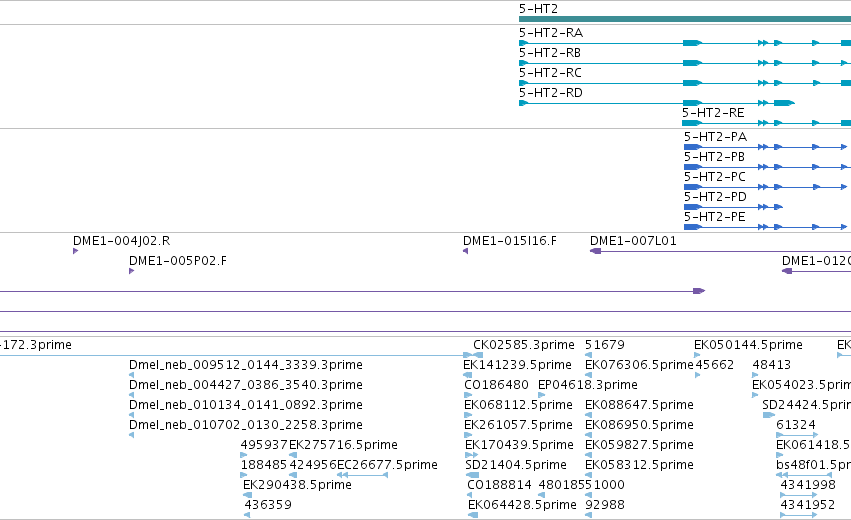Screen dimensions: 851x520
Task: Click the EC26677.5prime spliced feature glyph
Action: 363,475
